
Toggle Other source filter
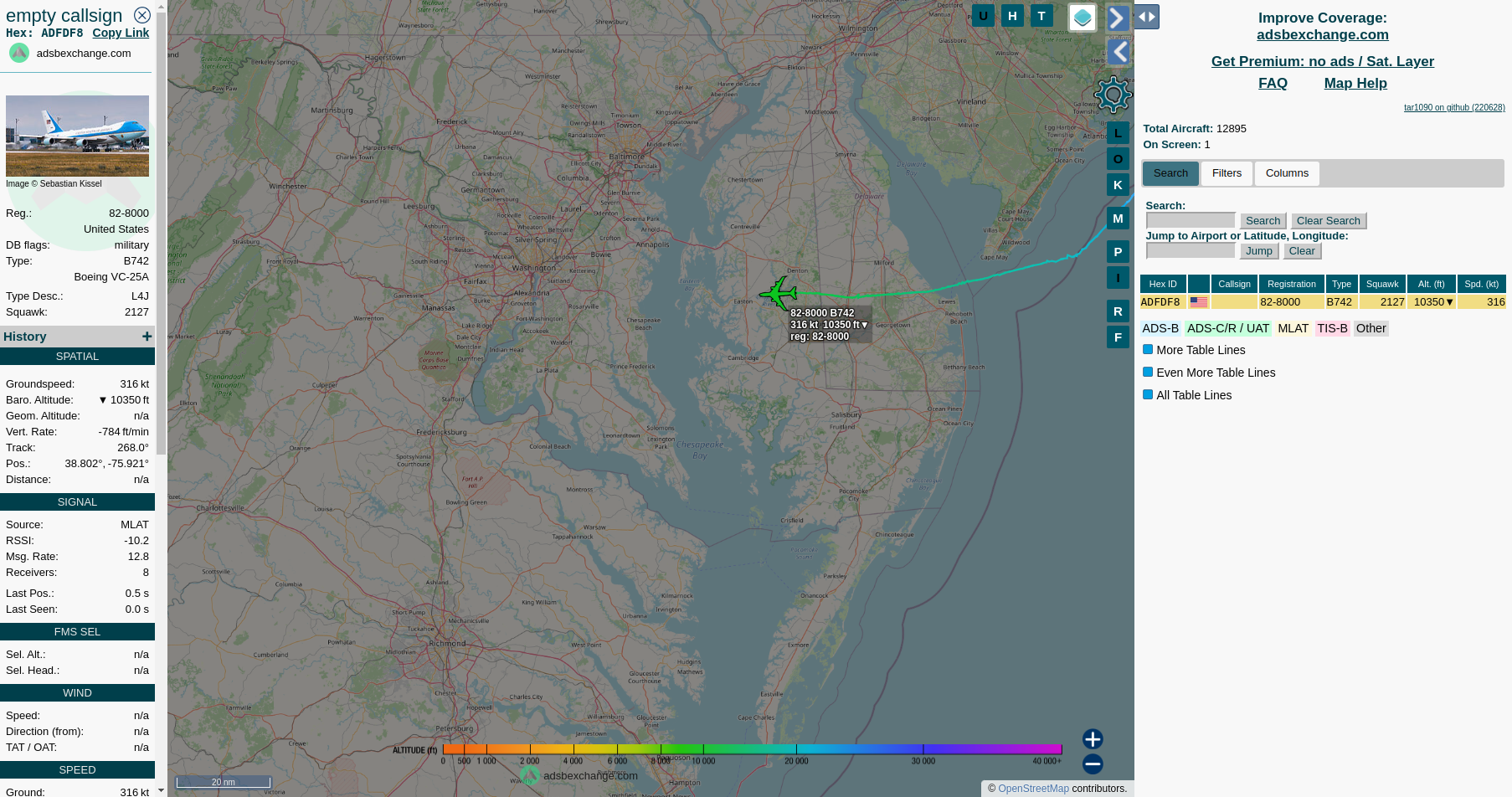coord(1371,329)
